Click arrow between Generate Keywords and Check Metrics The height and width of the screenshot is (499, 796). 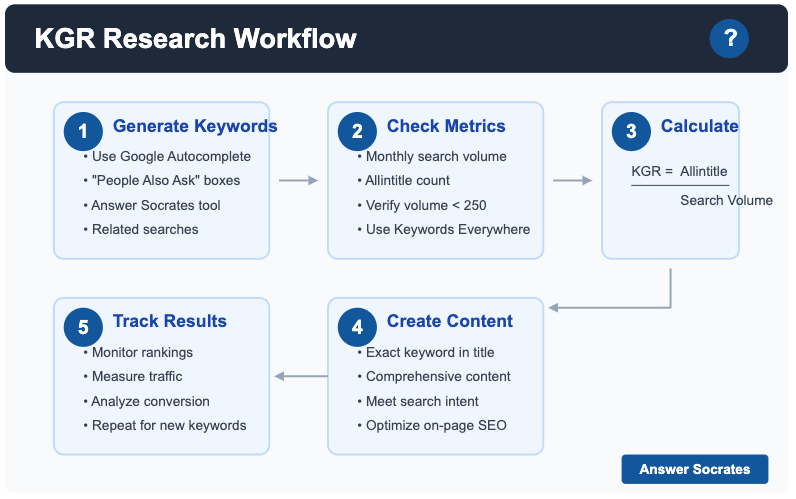[298, 181]
